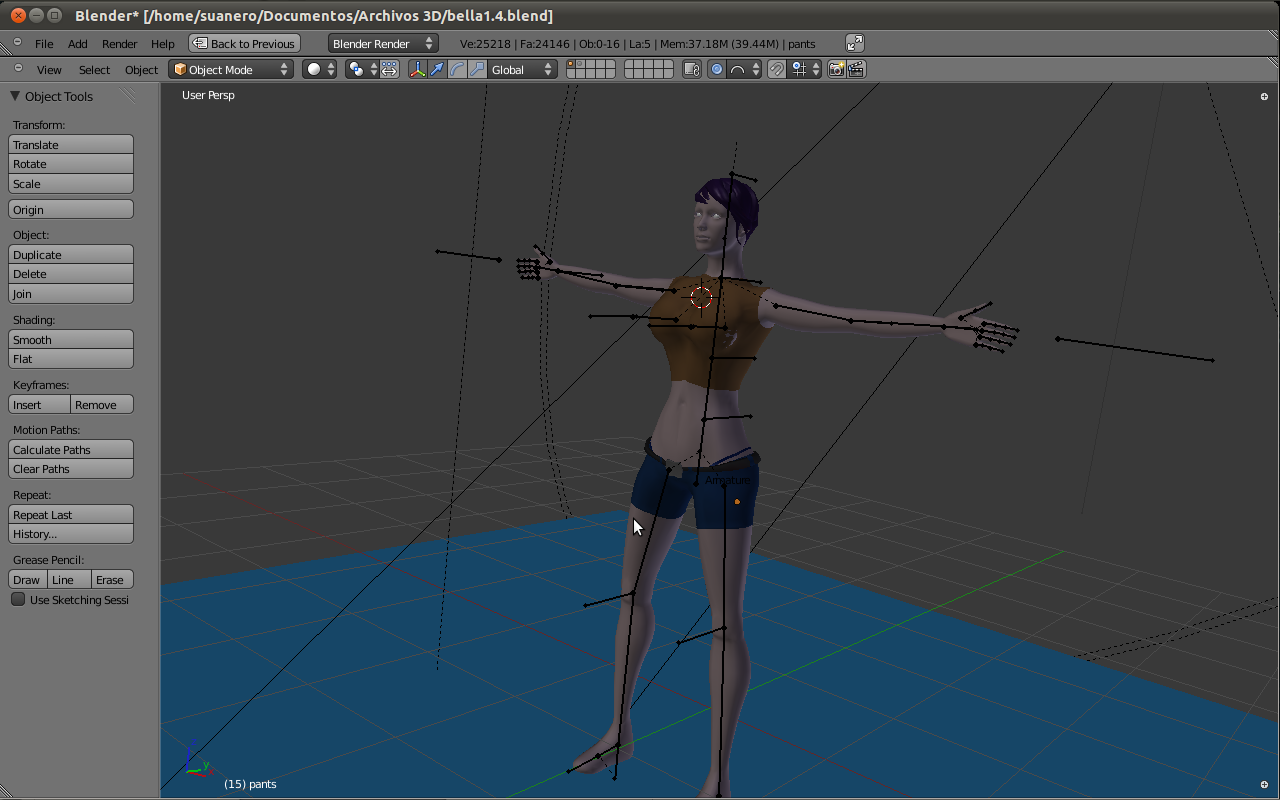
Task: Click the OpenGL render image camera icon
Action: coord(837,69)
